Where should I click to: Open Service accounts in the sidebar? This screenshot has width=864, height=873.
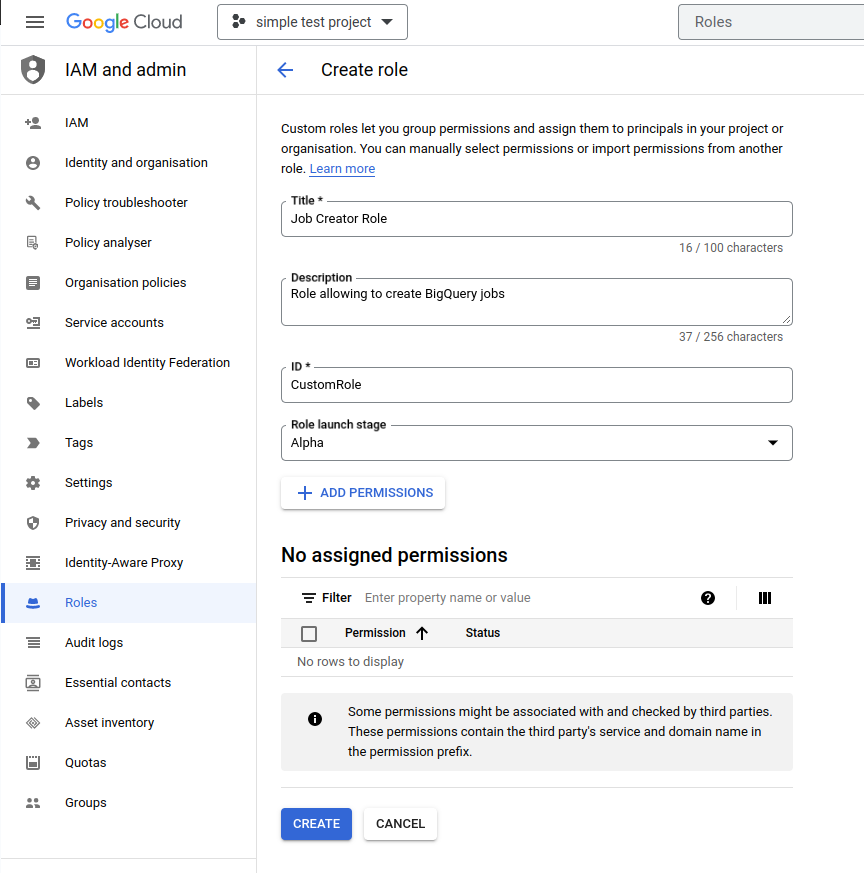click(x=114, y=323)
